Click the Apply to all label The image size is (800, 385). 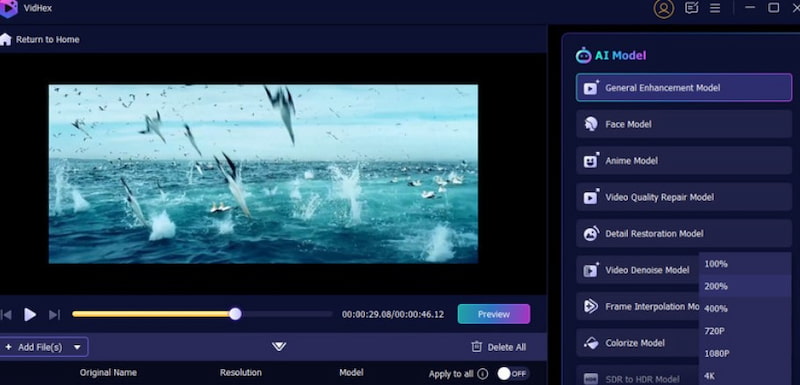click(x=451, y=374)
